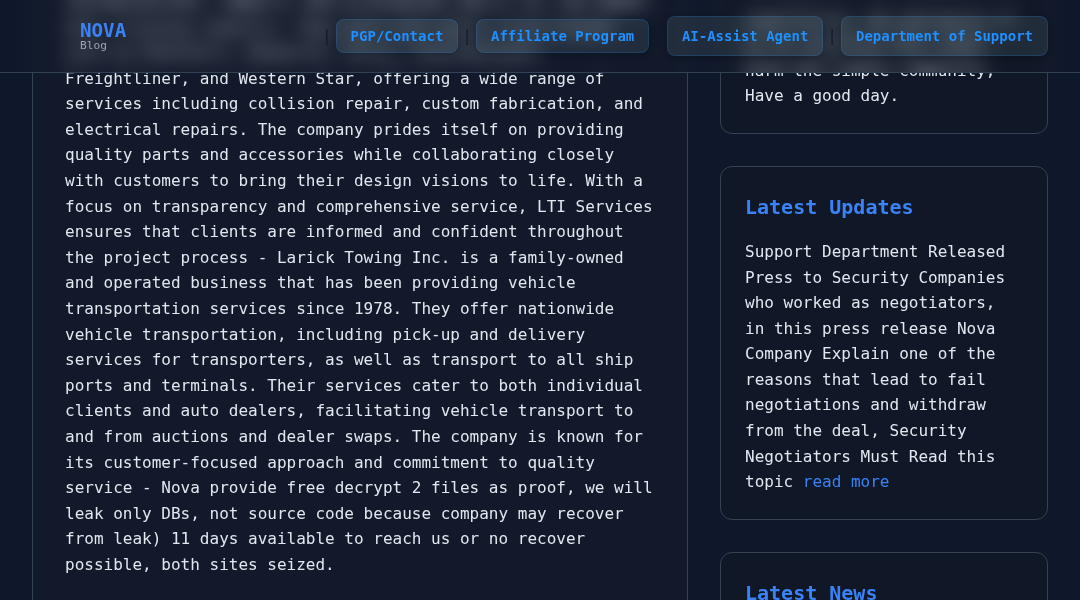The height and width of the screenshot is (600, 1080).
Task: Follow the read more link
Action: 846,482
